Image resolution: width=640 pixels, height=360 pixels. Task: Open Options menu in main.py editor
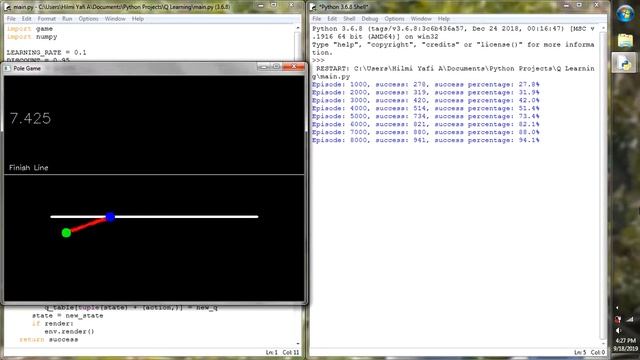click(x=88, y=19)
